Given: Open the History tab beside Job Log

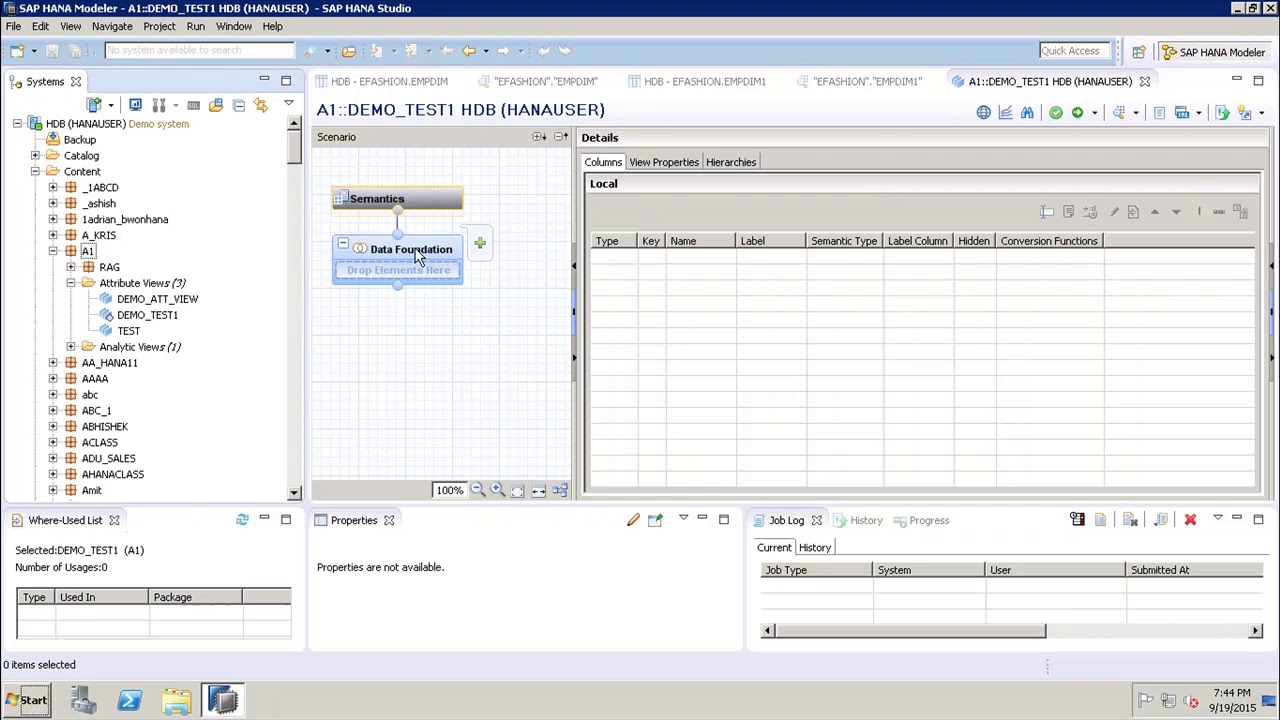Looking at the screenshot, I should point(858,520).
